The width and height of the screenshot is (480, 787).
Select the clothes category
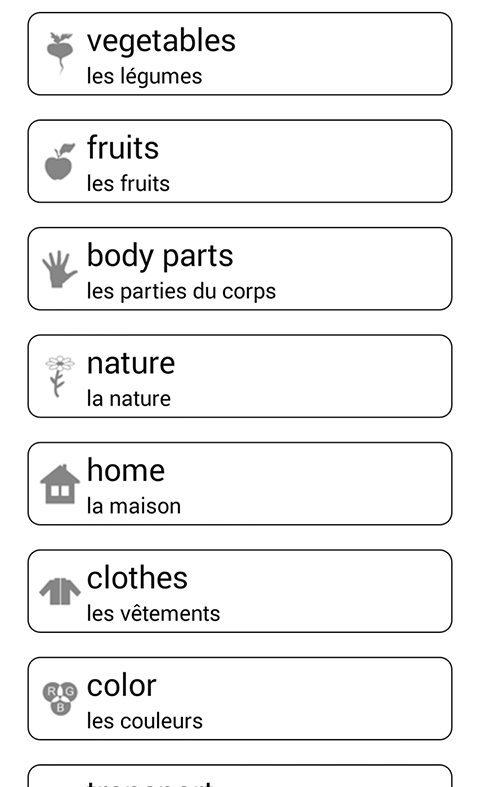point(240,591)
